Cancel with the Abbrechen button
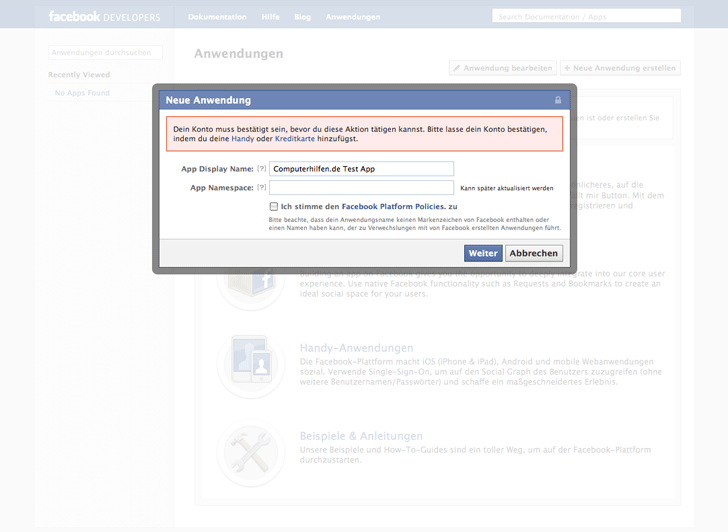 click(533, 253)
